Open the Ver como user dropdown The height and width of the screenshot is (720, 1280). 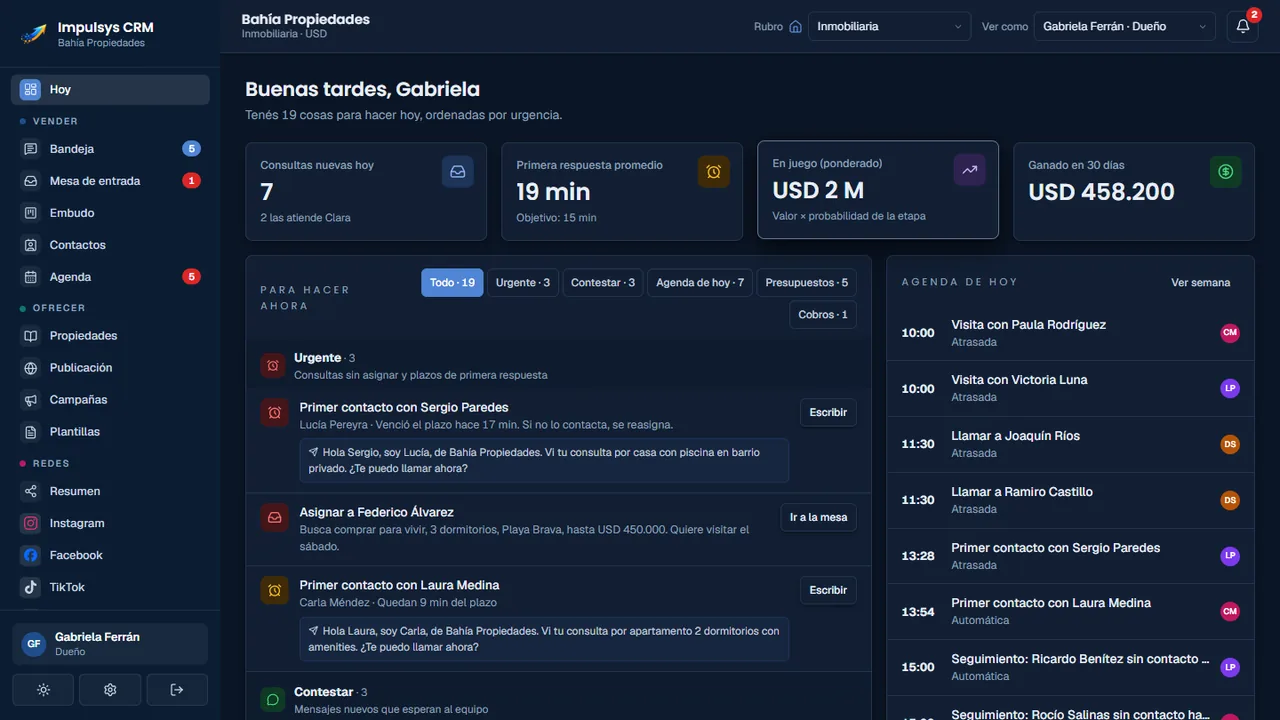click(x=1125, y=27)
